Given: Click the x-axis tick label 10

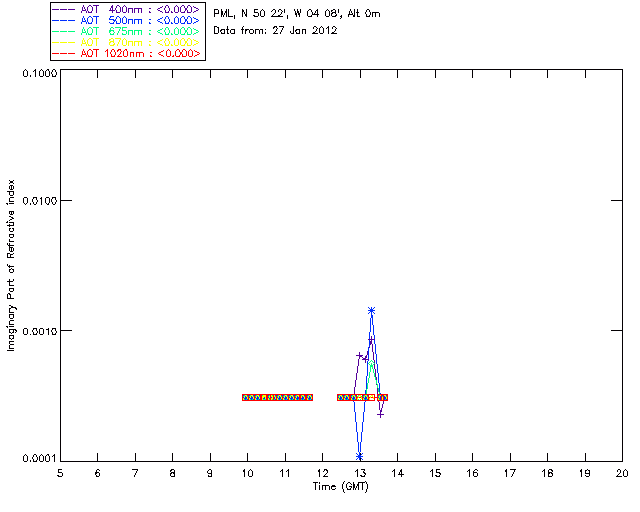Looking at the screenshot, I should click(x=247, y=473).
